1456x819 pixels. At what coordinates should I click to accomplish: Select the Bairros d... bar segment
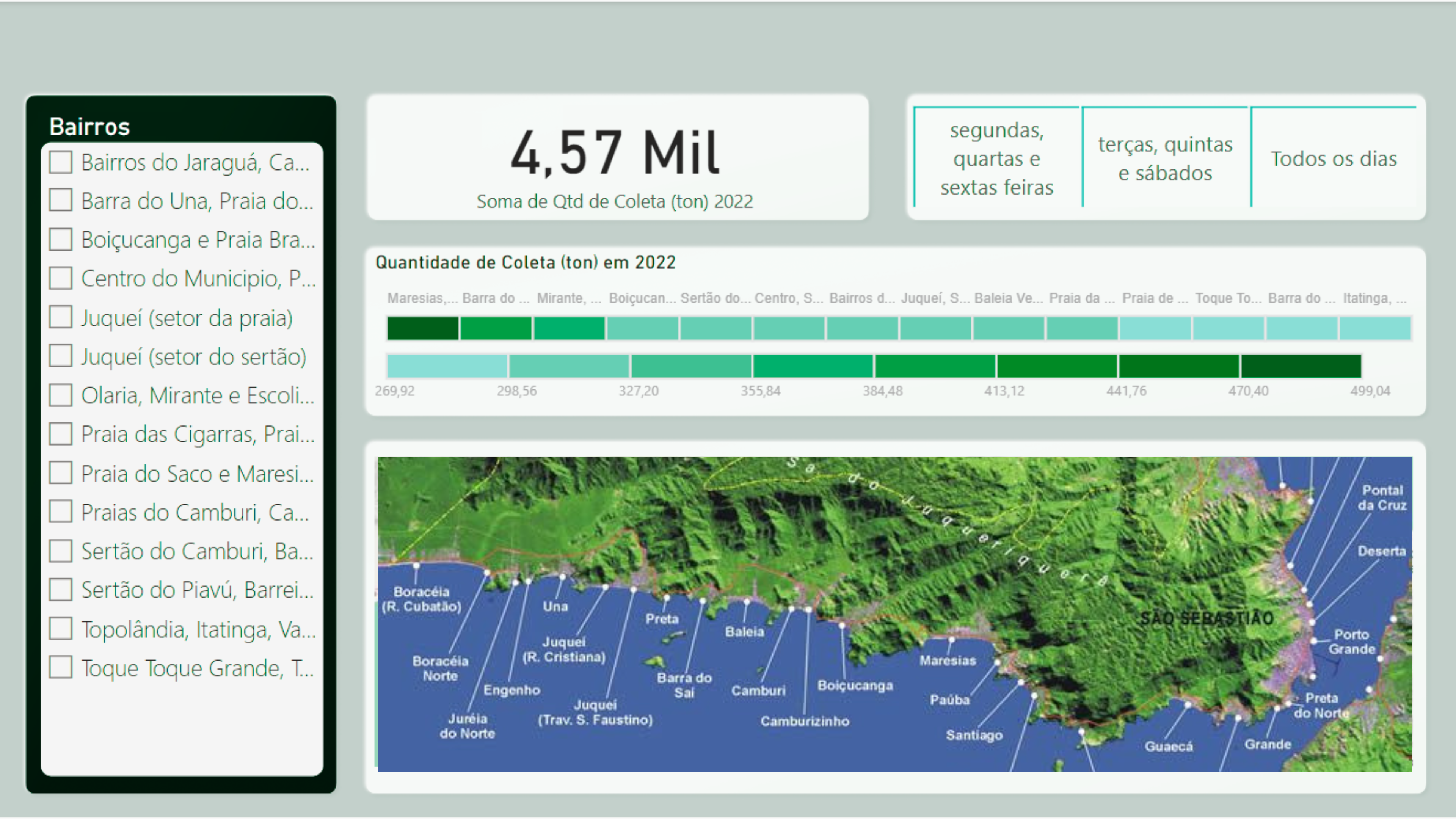point(863,328)
